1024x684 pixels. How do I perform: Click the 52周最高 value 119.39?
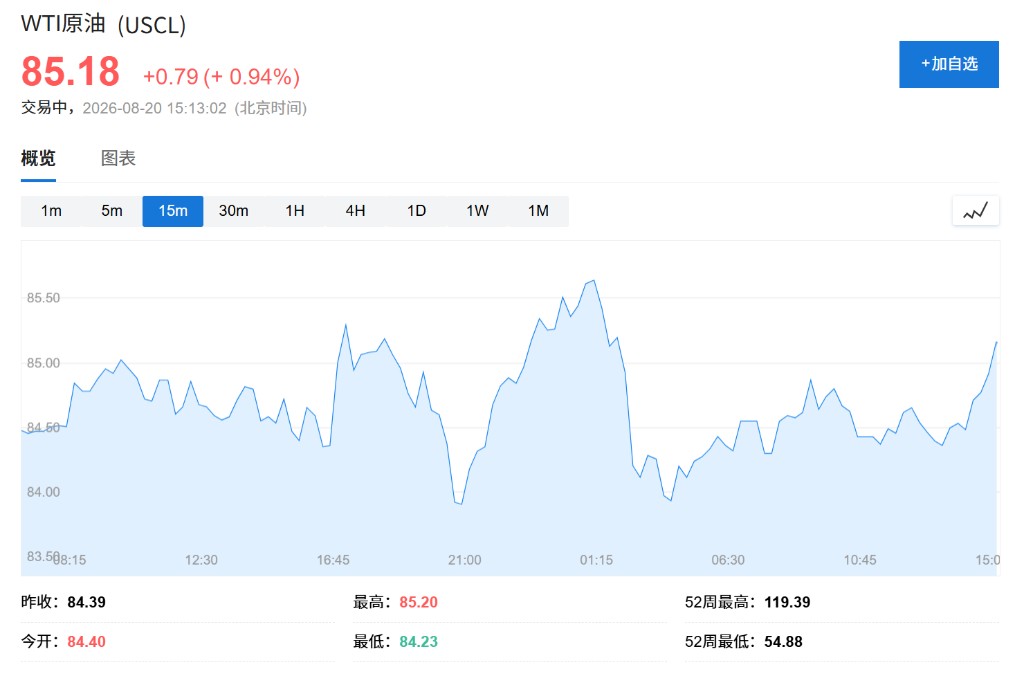[787, 602]
